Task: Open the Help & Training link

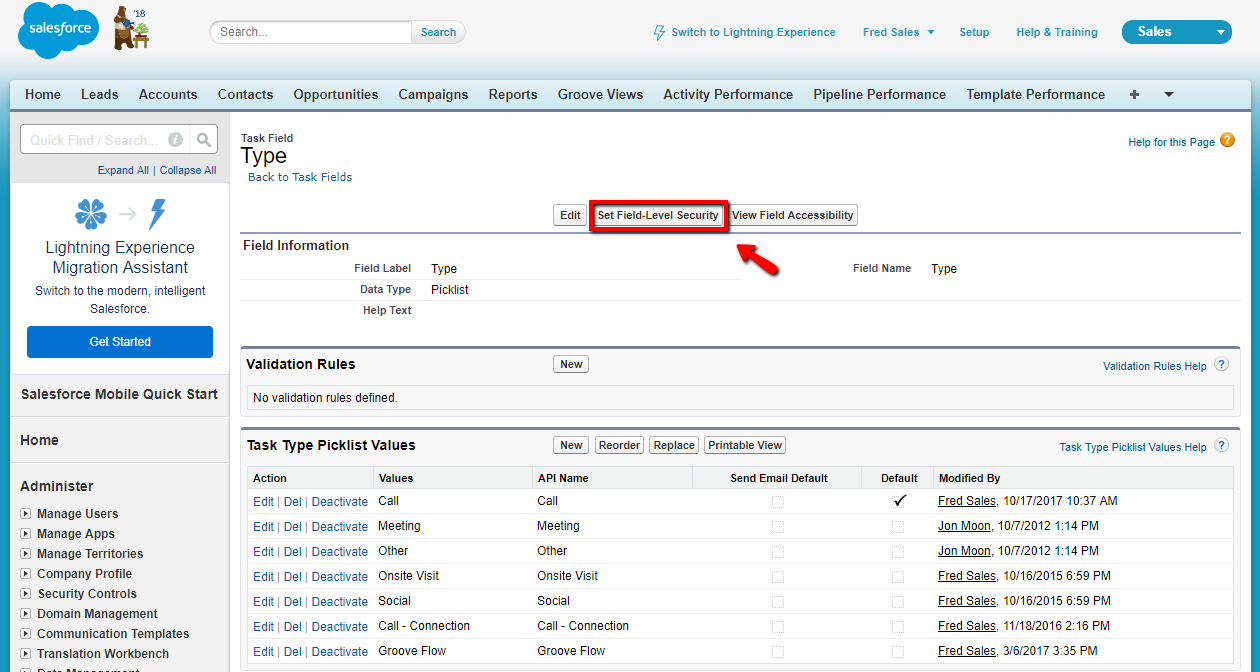Action: tap(1057, 32)
